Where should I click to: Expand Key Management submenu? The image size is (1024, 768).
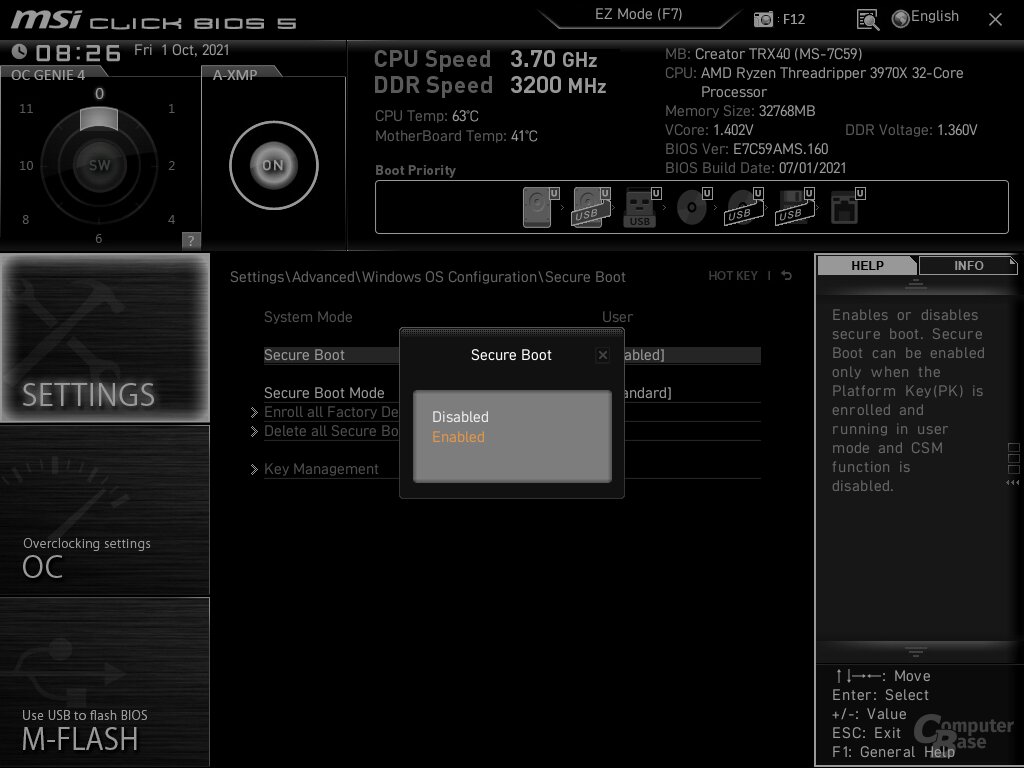tap(505, 469)
